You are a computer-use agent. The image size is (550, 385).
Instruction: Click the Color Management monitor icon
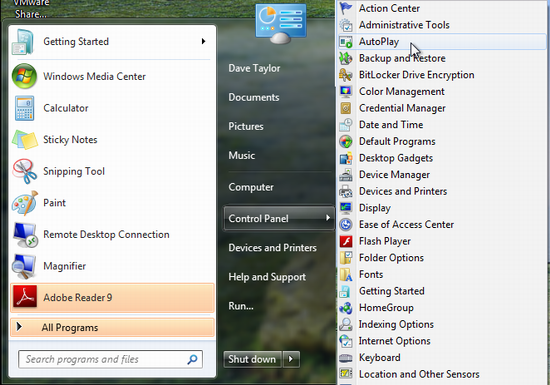click(346, 92)
